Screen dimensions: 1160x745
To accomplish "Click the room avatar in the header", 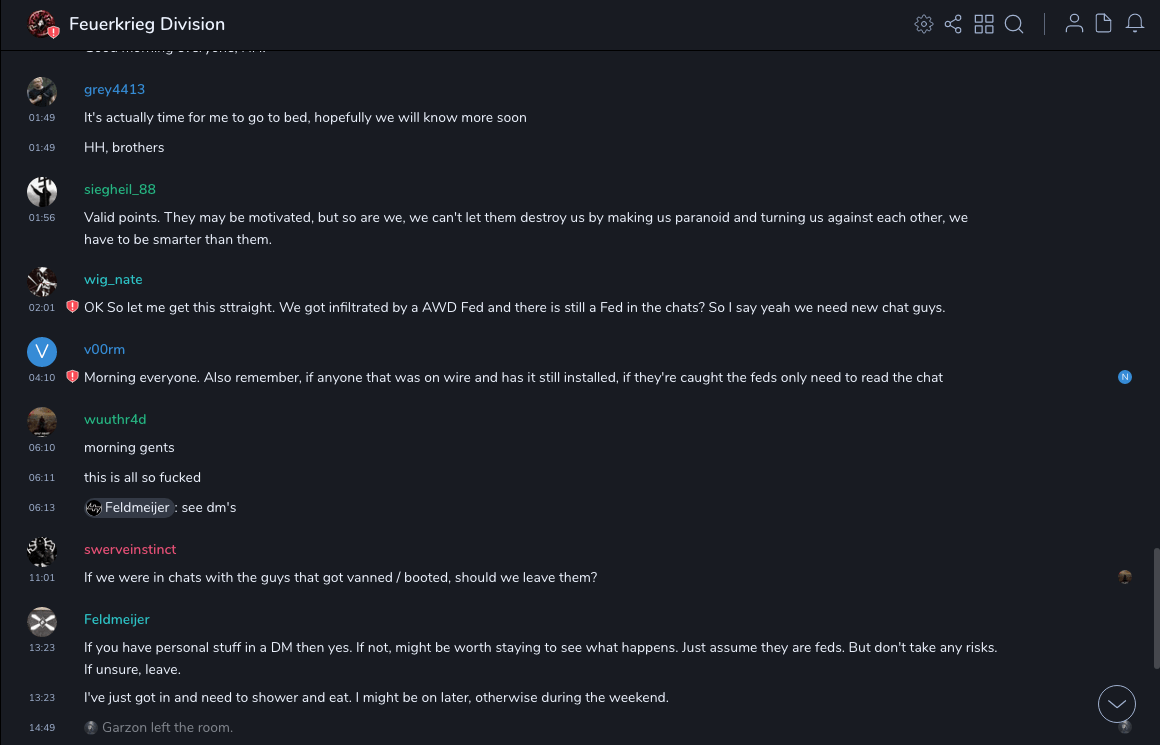I will pos(41,24).
